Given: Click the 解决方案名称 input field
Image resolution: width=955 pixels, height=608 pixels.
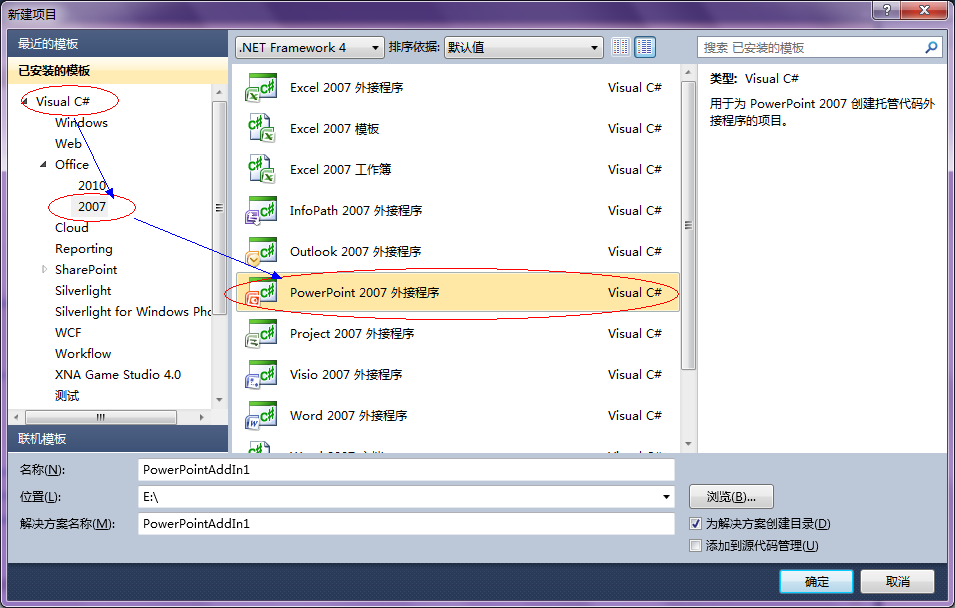Looking at the screenshot, I should pyautogui.click(x=406, y=523).
